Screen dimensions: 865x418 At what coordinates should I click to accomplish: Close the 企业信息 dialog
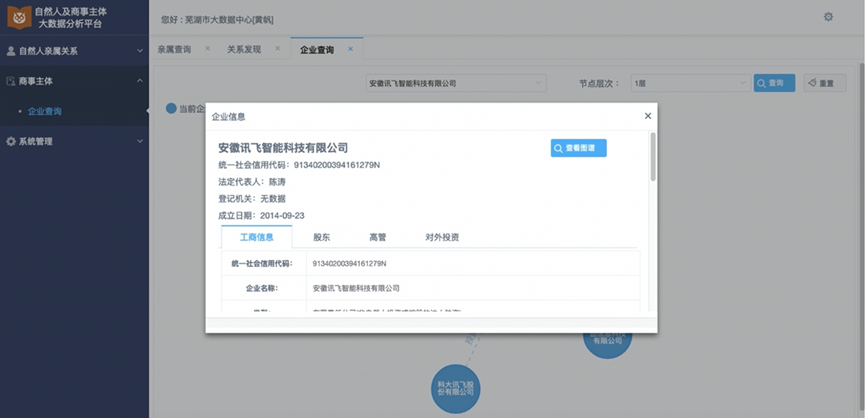(648, 116)
